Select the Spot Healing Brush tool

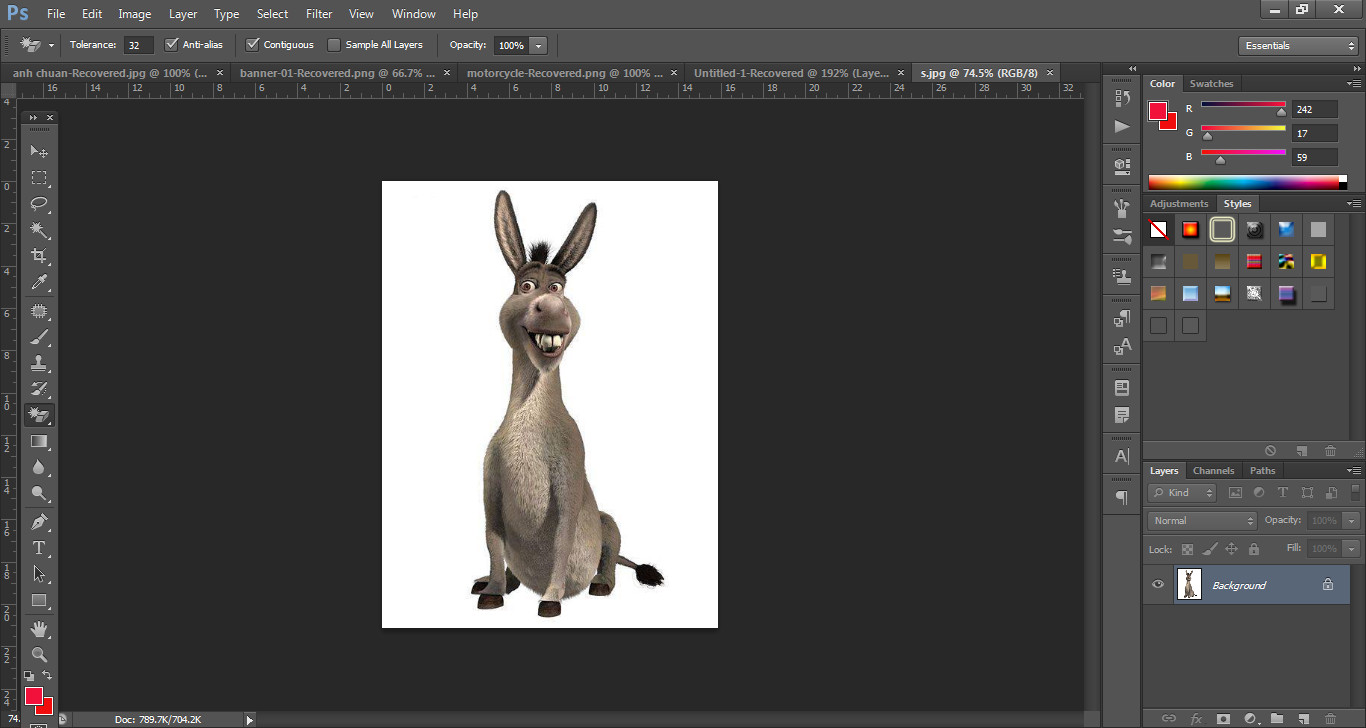tap(39, 311)
